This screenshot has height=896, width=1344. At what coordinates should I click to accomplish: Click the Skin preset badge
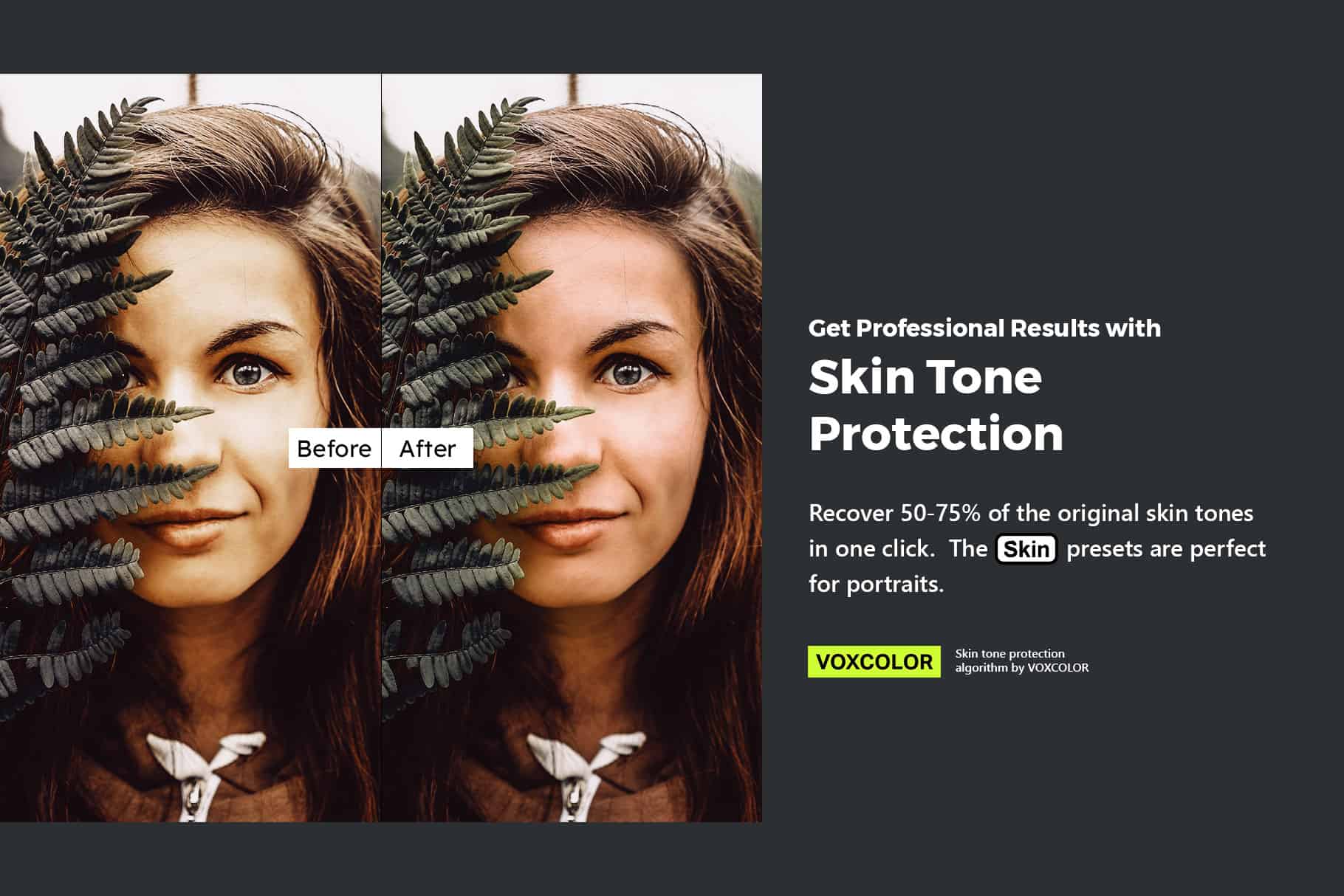pos(1026,549)
